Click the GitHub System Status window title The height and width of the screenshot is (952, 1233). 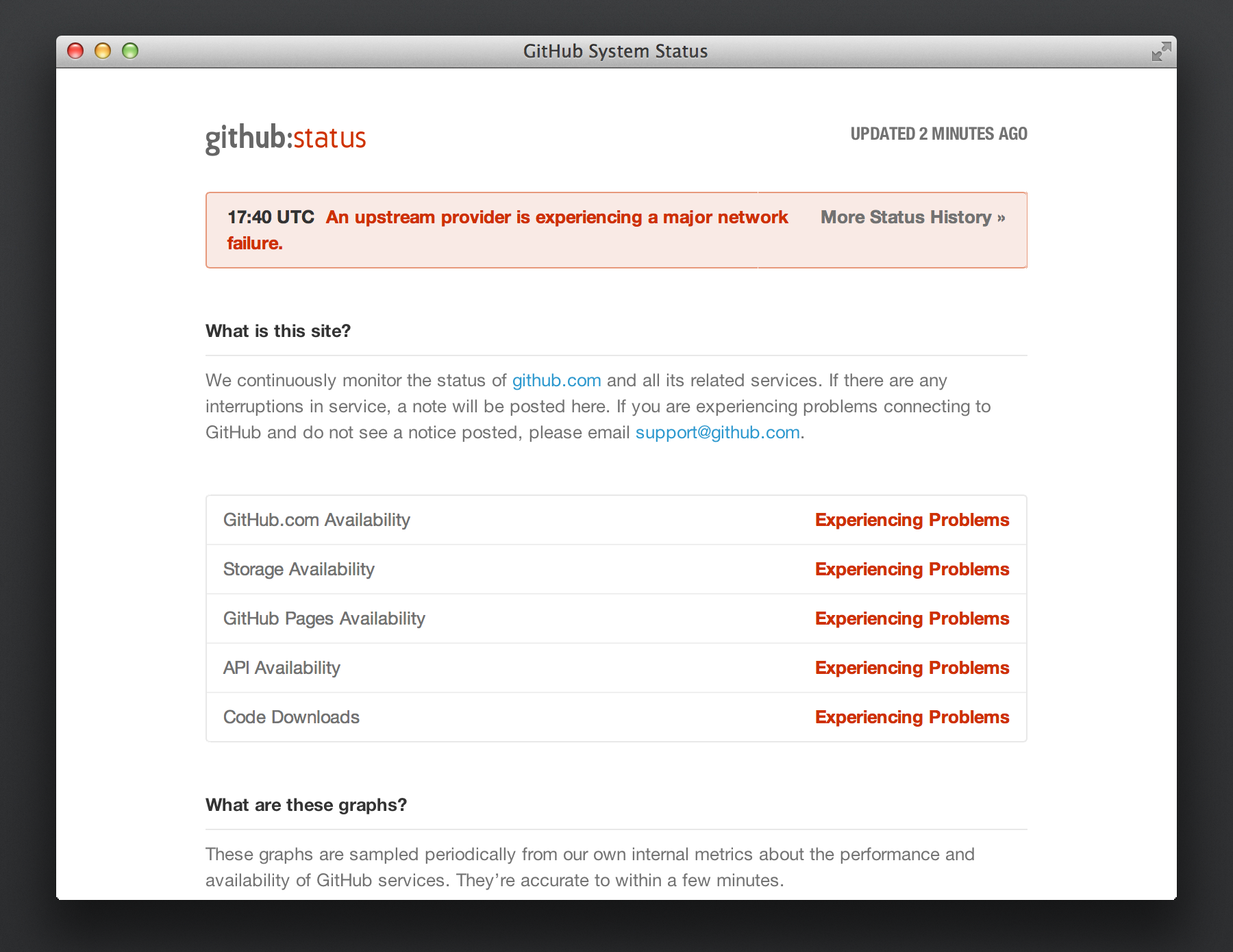(615, 51)
